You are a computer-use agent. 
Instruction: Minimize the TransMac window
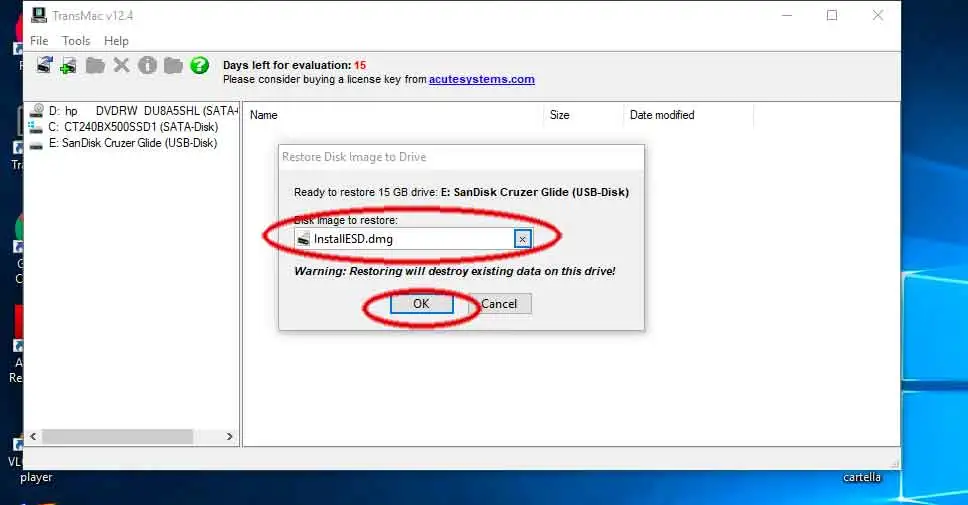[787, 15]
